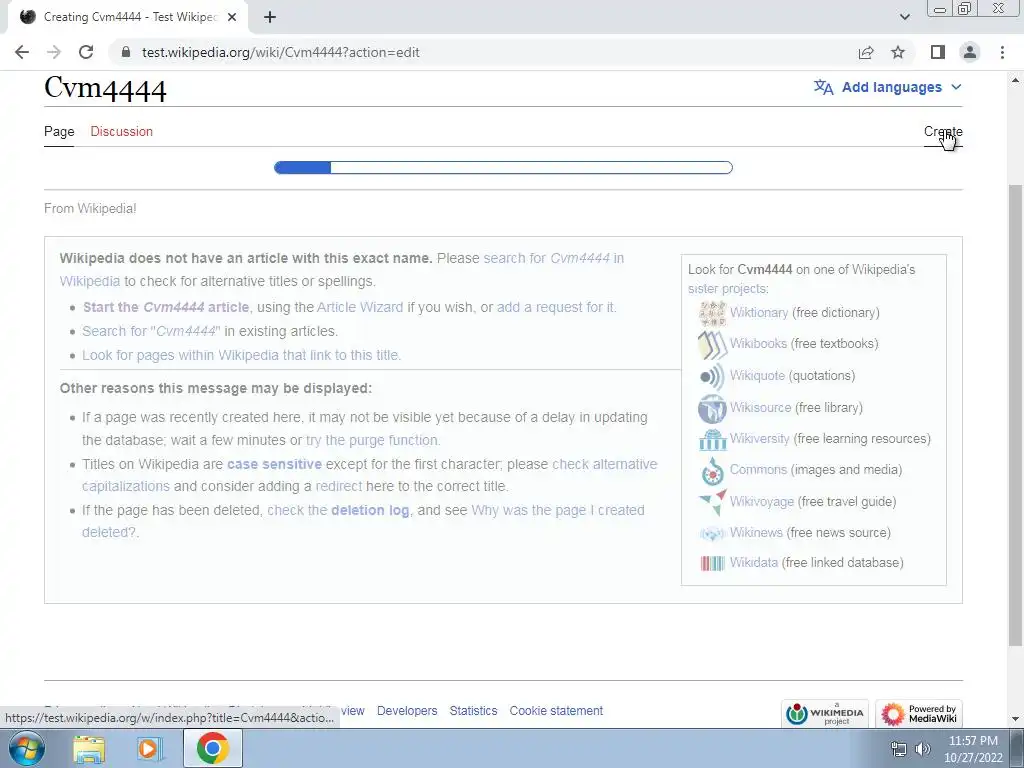This screenshot has height=768, width=1024.
Task: Click the Wikinews logo icon
Action: [712, 533]
